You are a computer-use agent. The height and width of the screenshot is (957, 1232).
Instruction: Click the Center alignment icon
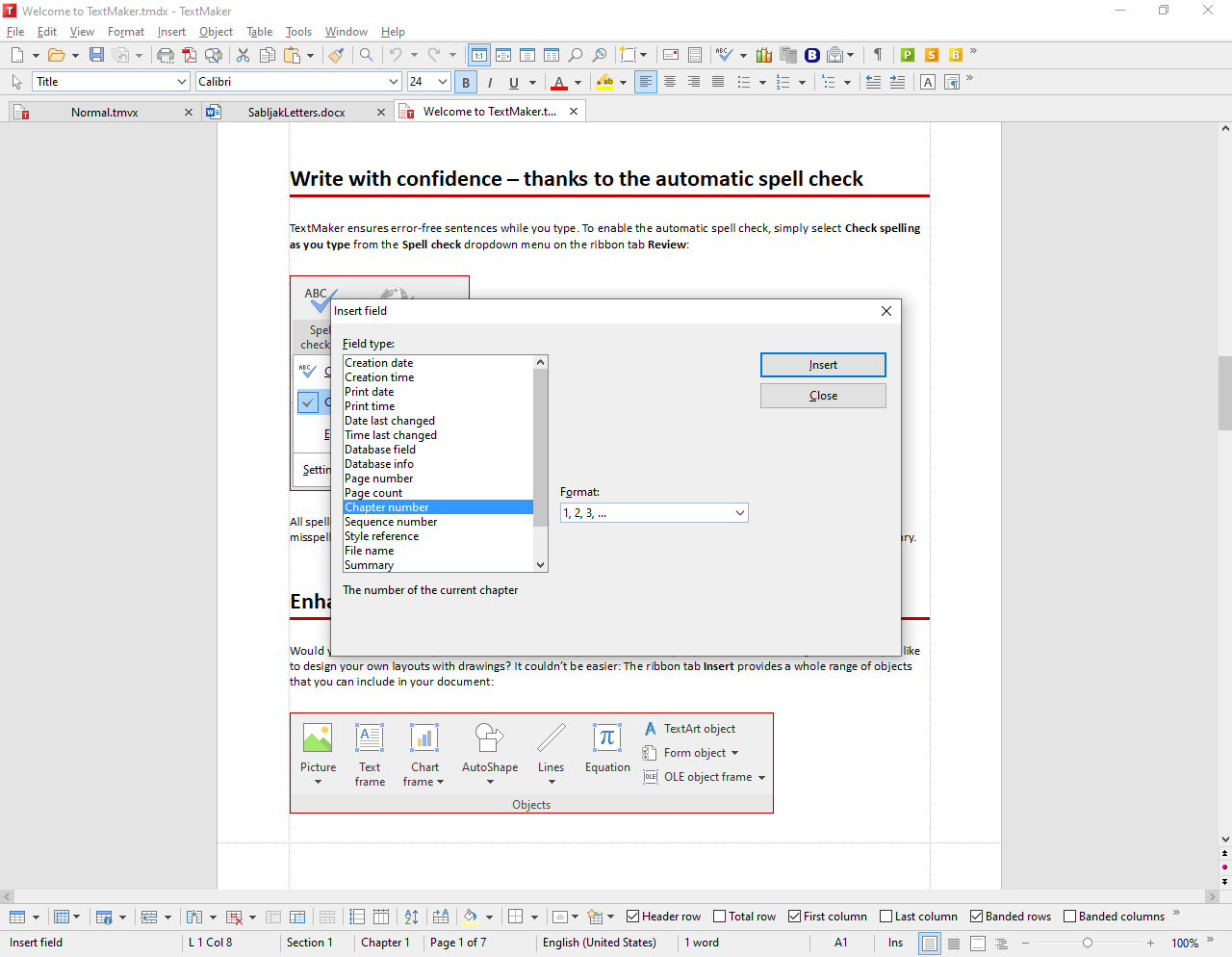pos(670,82)
